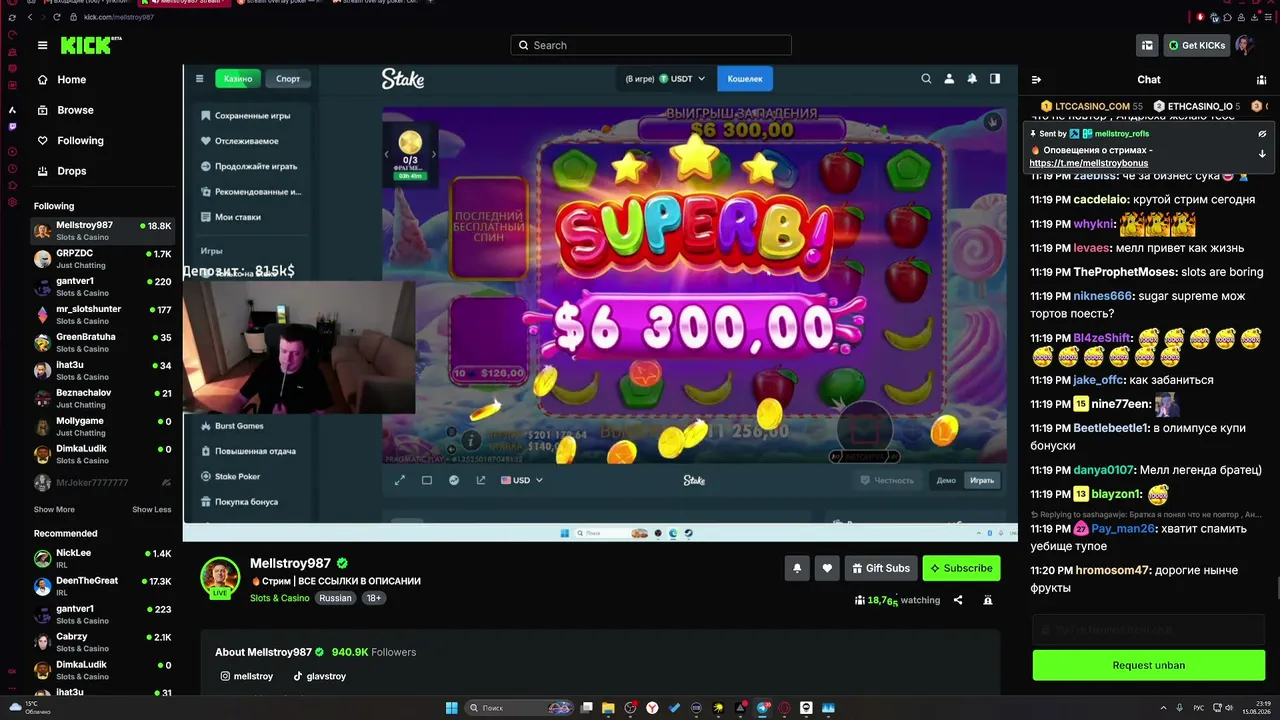
Task: Enter fullscreen for the Stake game
Action: point(400,480)
